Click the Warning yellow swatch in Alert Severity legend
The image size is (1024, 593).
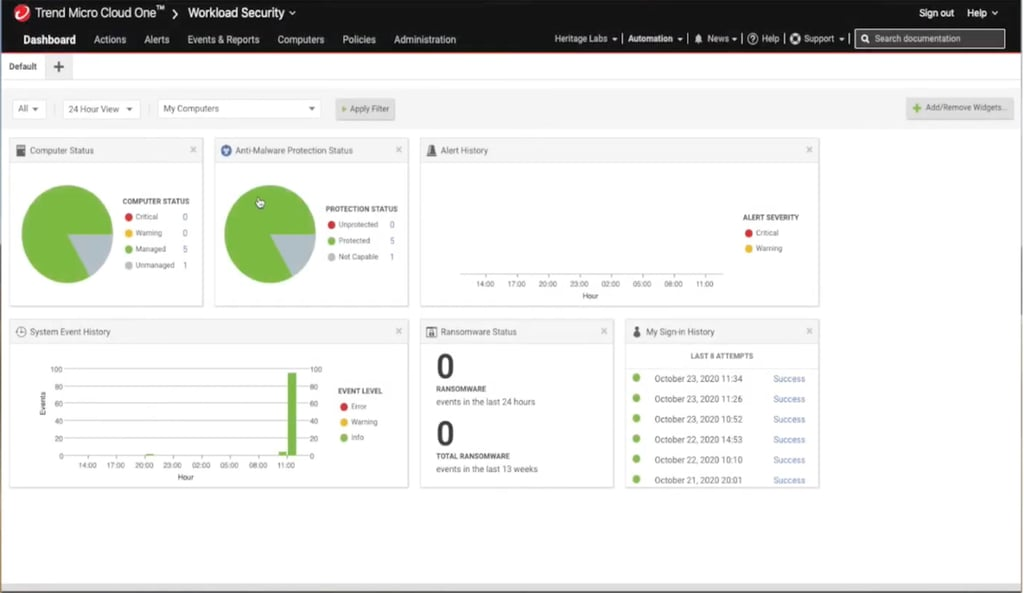coord(748,249)
